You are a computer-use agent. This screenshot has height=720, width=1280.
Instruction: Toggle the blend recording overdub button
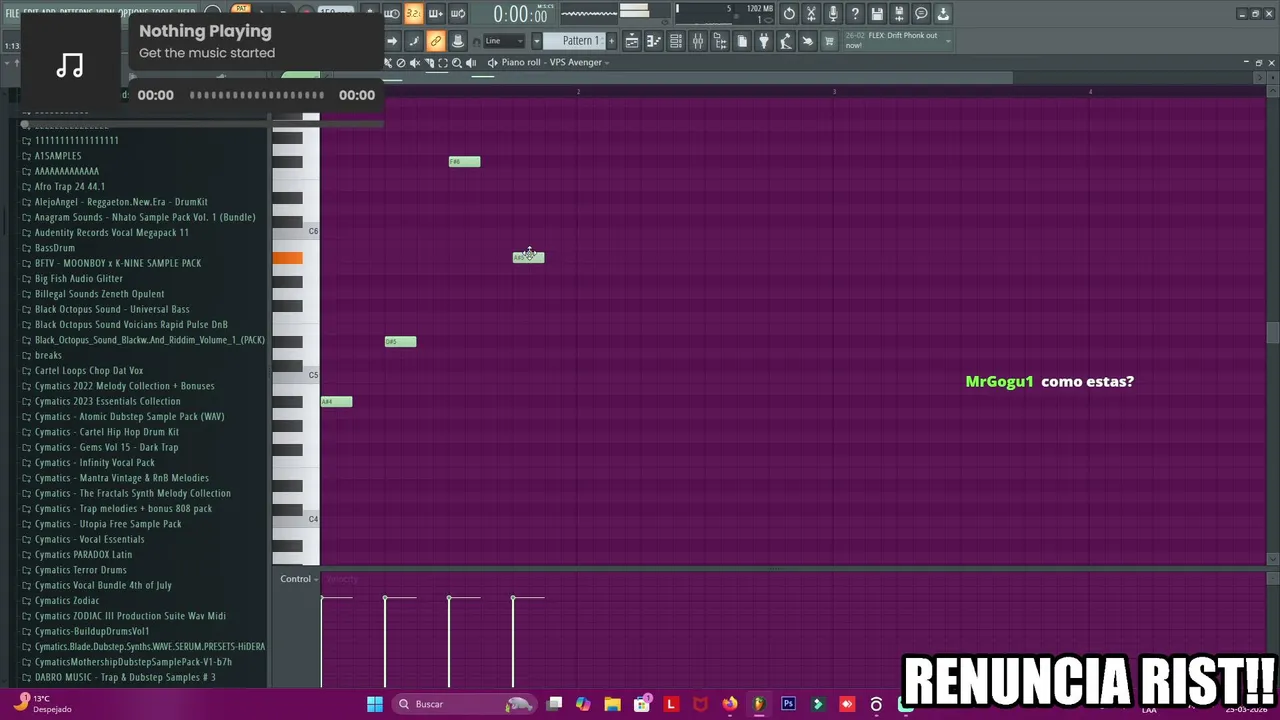click(x=435, y=14)
